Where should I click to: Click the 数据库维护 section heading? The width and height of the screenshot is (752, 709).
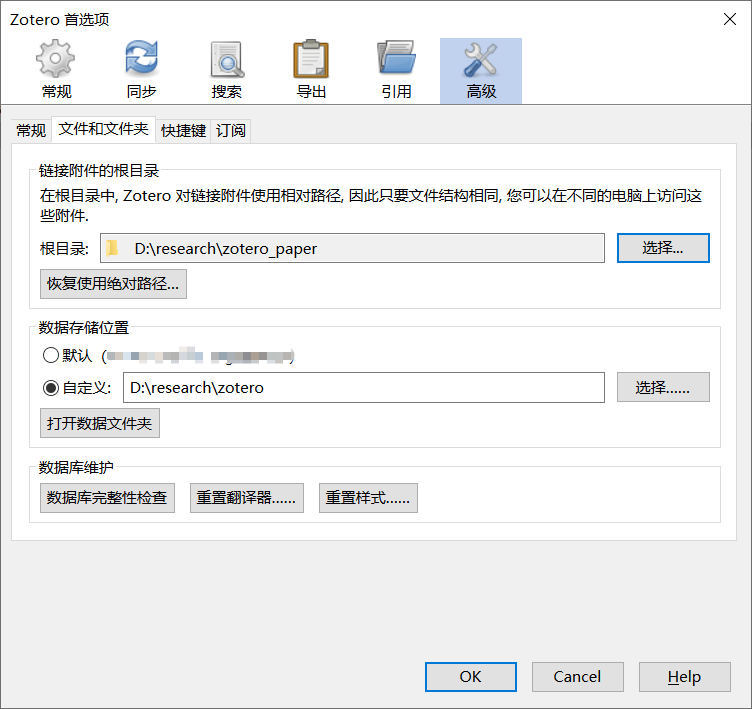76,467
